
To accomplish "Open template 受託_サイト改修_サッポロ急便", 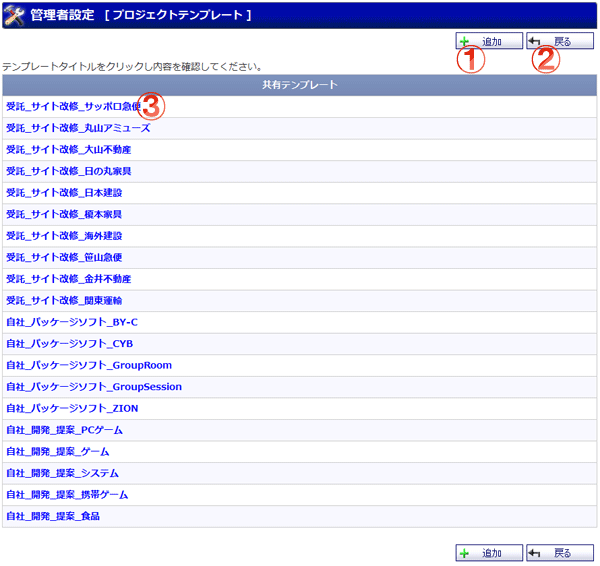I will [x=73, y=106].
